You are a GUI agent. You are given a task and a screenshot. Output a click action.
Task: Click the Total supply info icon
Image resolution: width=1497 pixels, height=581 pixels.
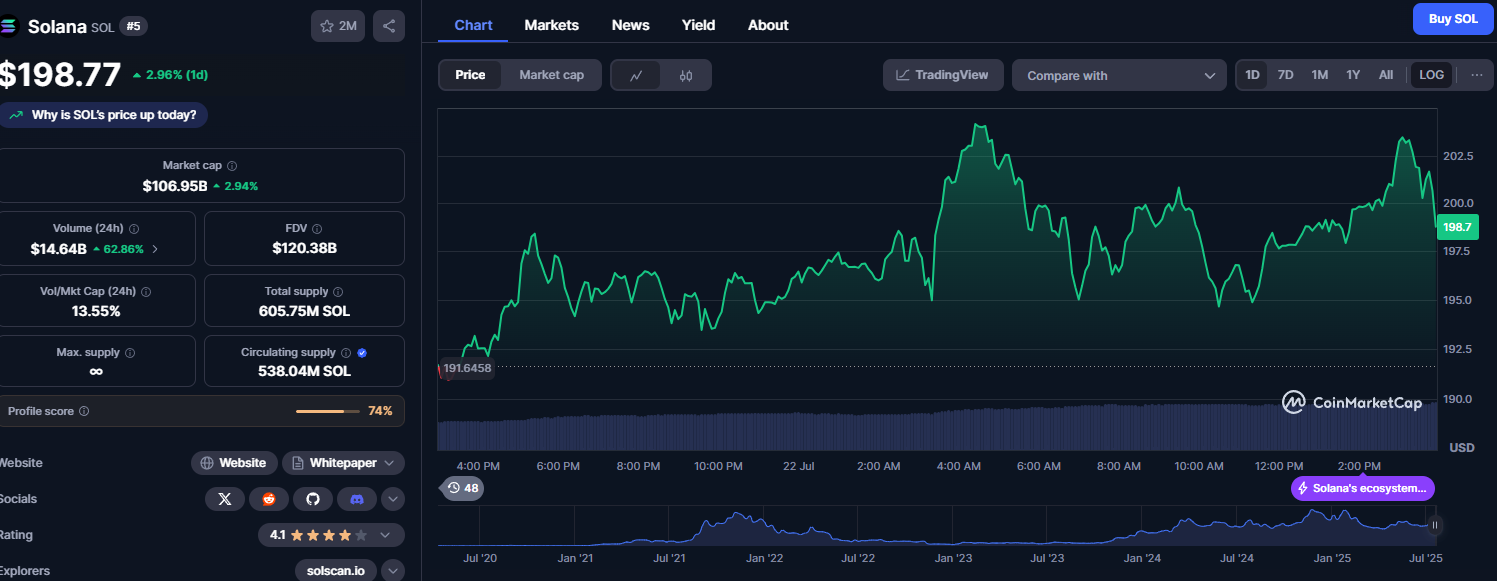point(339,292)
